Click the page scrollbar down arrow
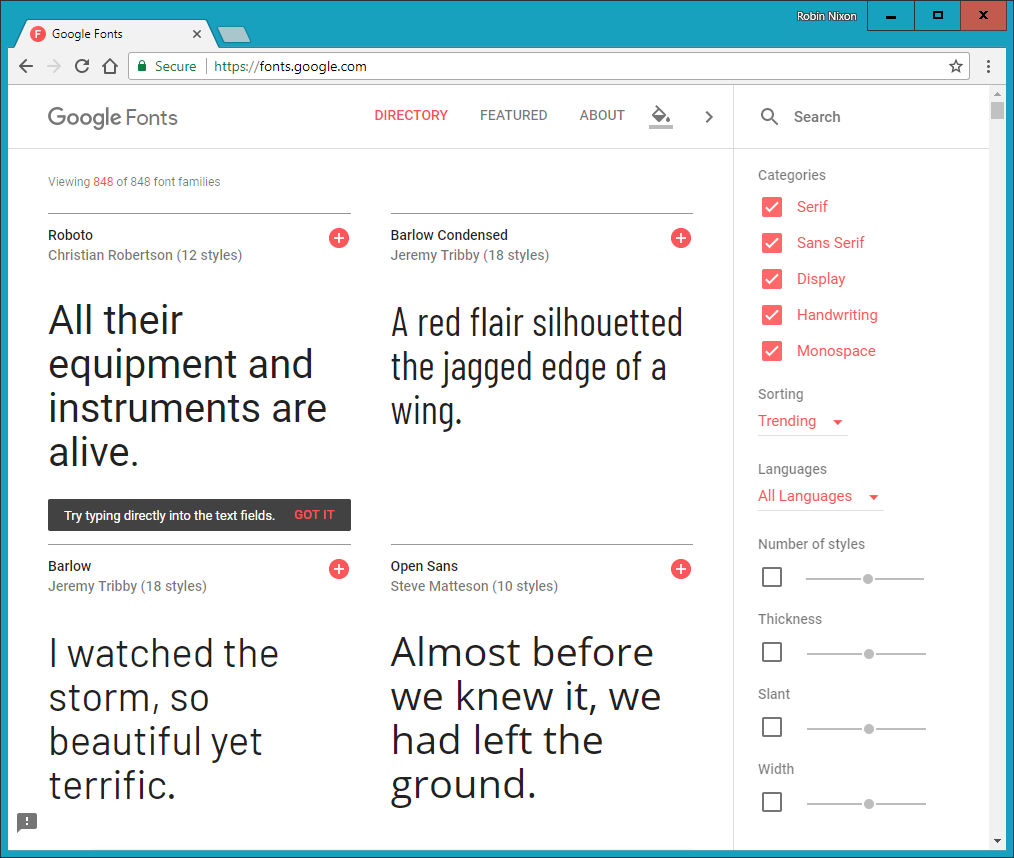Image resolution: width=1014 pixels, height=858 pixels. pos(997,841)
